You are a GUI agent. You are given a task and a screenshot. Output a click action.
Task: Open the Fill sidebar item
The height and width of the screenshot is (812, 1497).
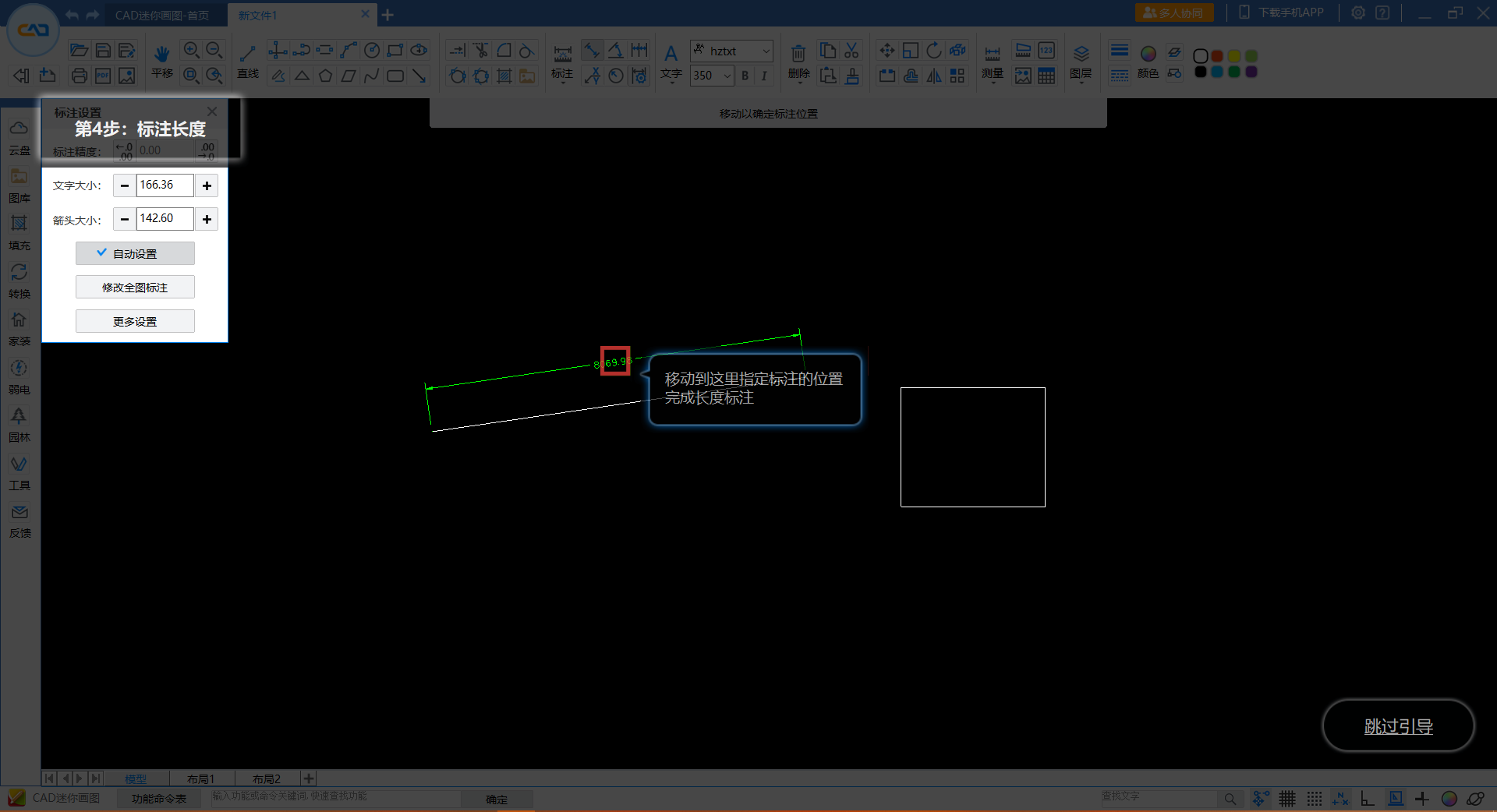[x=19, y=232]
